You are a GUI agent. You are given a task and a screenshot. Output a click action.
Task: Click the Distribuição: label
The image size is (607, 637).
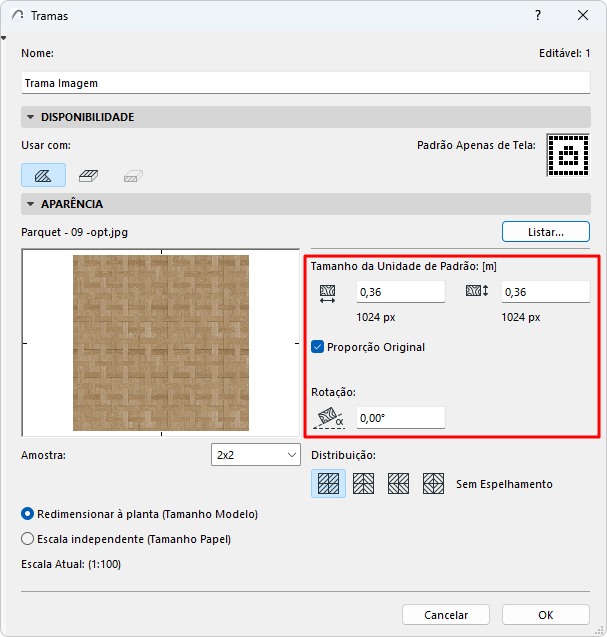coord(343,455)
